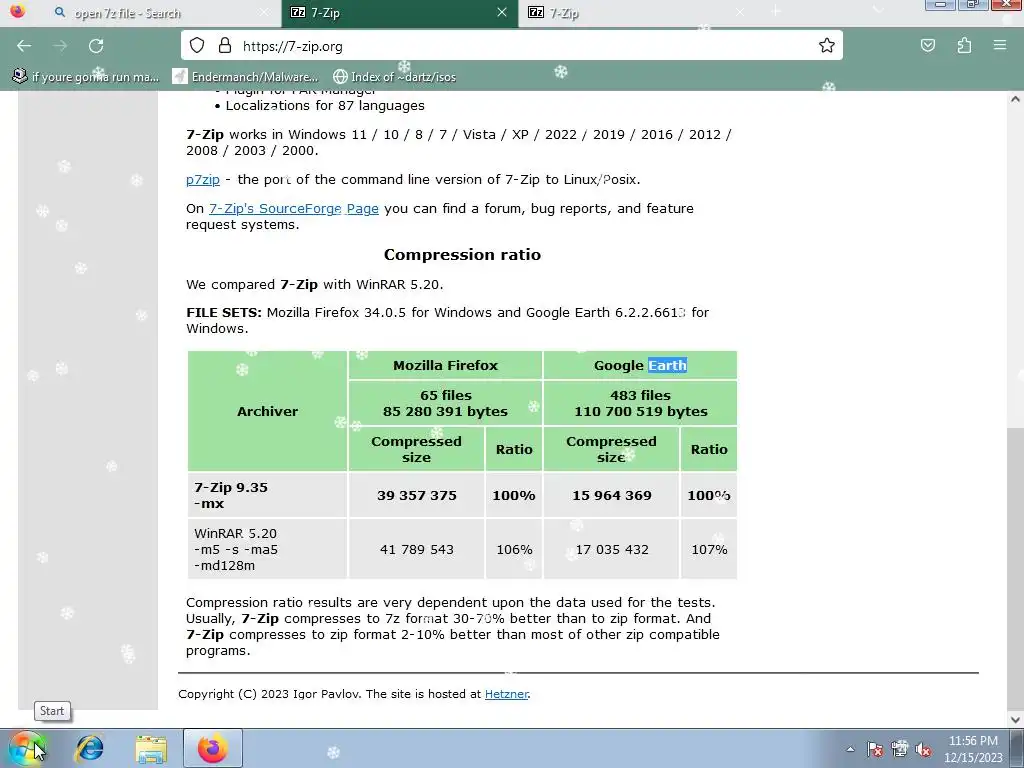
Task: Click the '106%' ratio cell
Action: point(514,549)
